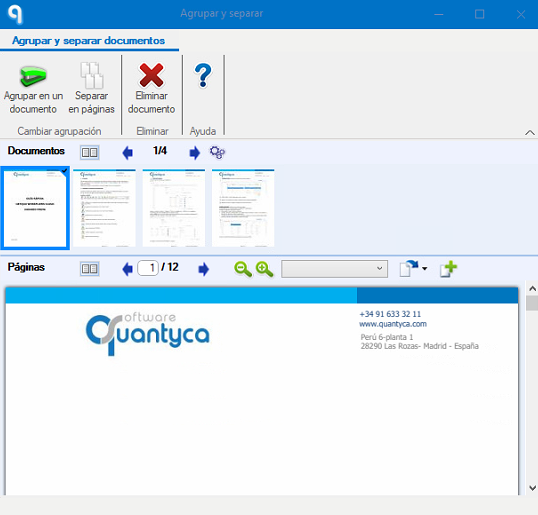Select Agrupar y separar documentos tab
The height and width of the screenshot is (515, 538).
coord(89,40)
